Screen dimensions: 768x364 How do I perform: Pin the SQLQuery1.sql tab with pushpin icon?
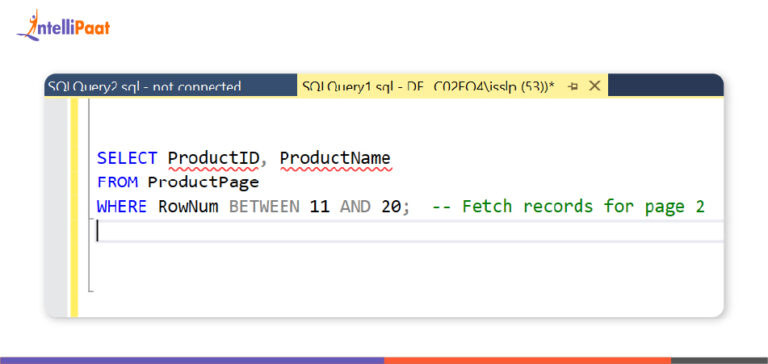point(573,86)
